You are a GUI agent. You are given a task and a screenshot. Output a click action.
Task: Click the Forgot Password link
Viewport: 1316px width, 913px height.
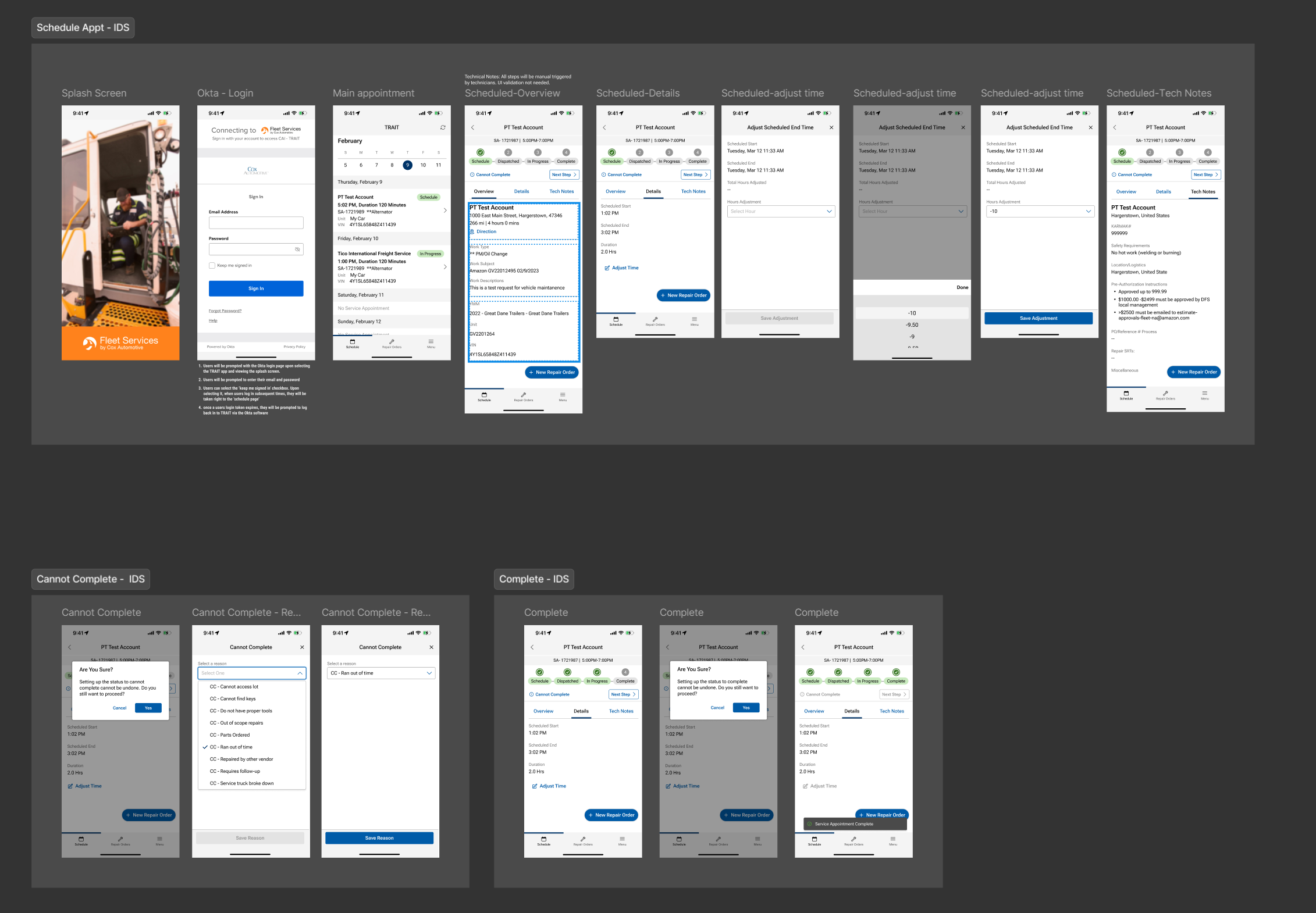coord(225,311)
